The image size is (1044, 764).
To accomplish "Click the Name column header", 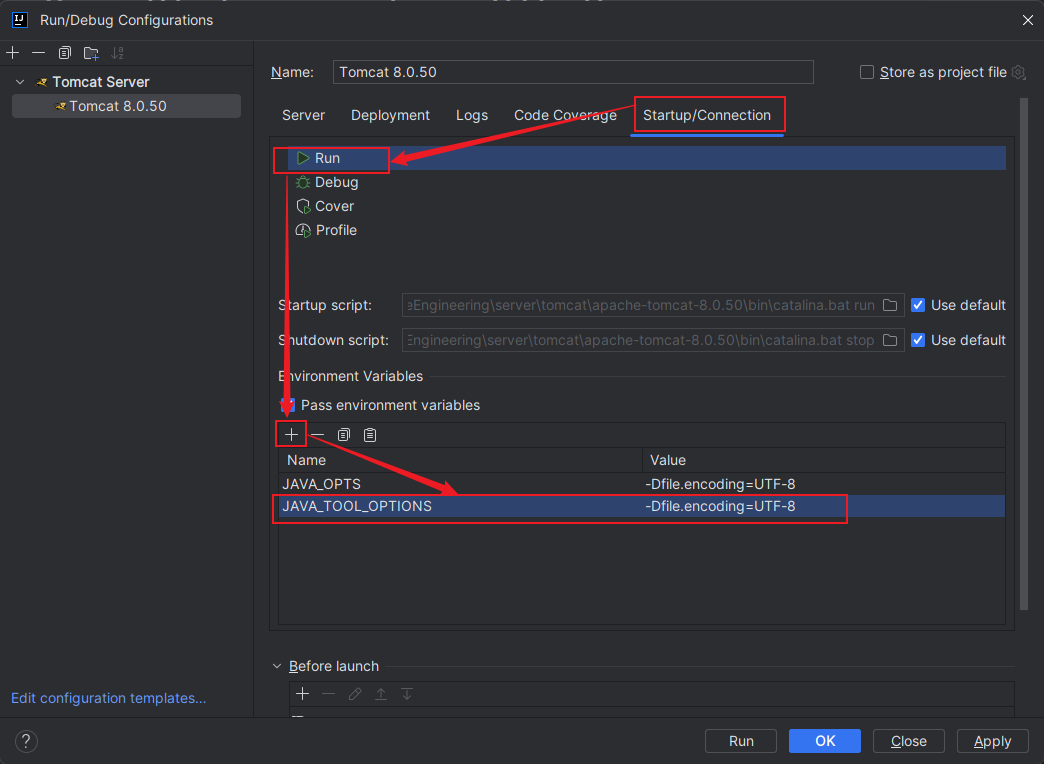I will [460, 460].
